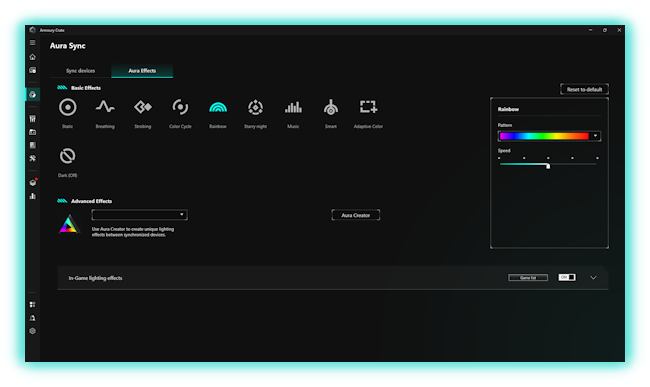
Task: Click the Speed slider handle
Action: click(548, 166)
